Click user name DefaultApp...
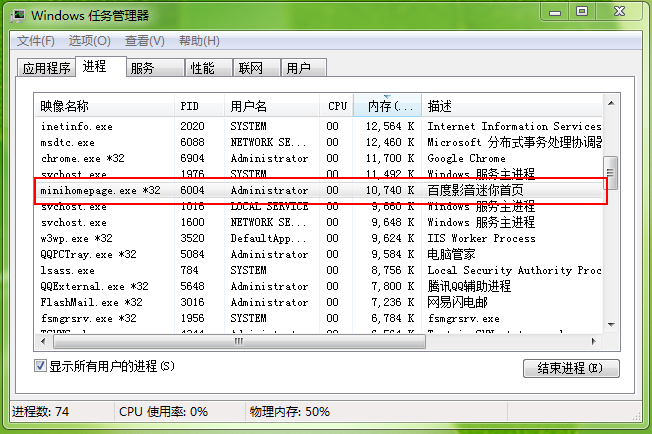652x434 pixels. 268,238
